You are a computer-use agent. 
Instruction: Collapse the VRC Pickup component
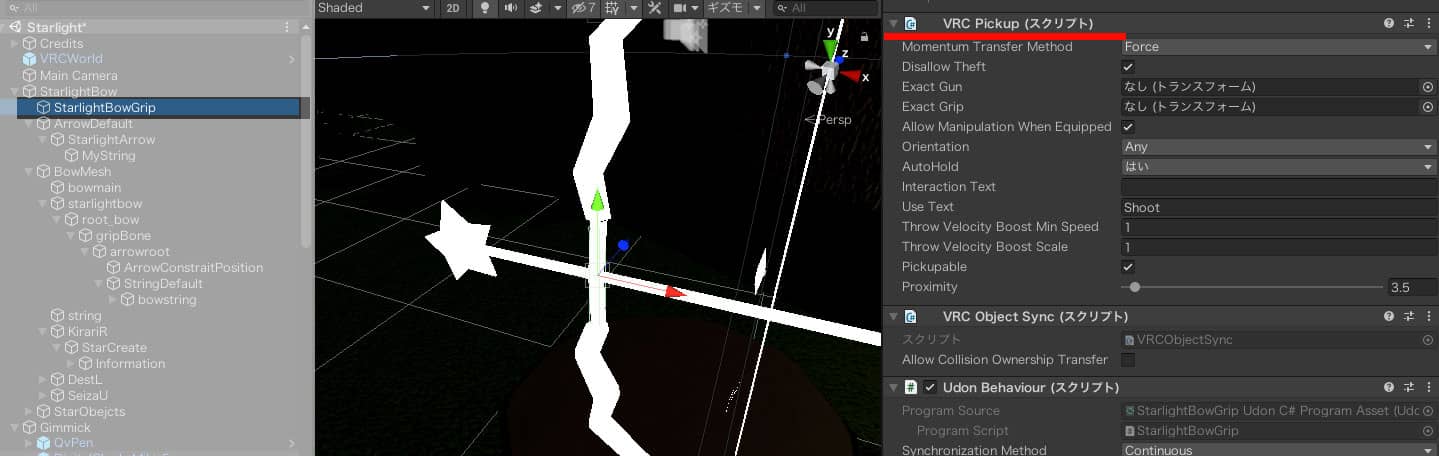(x=892, y=23)
